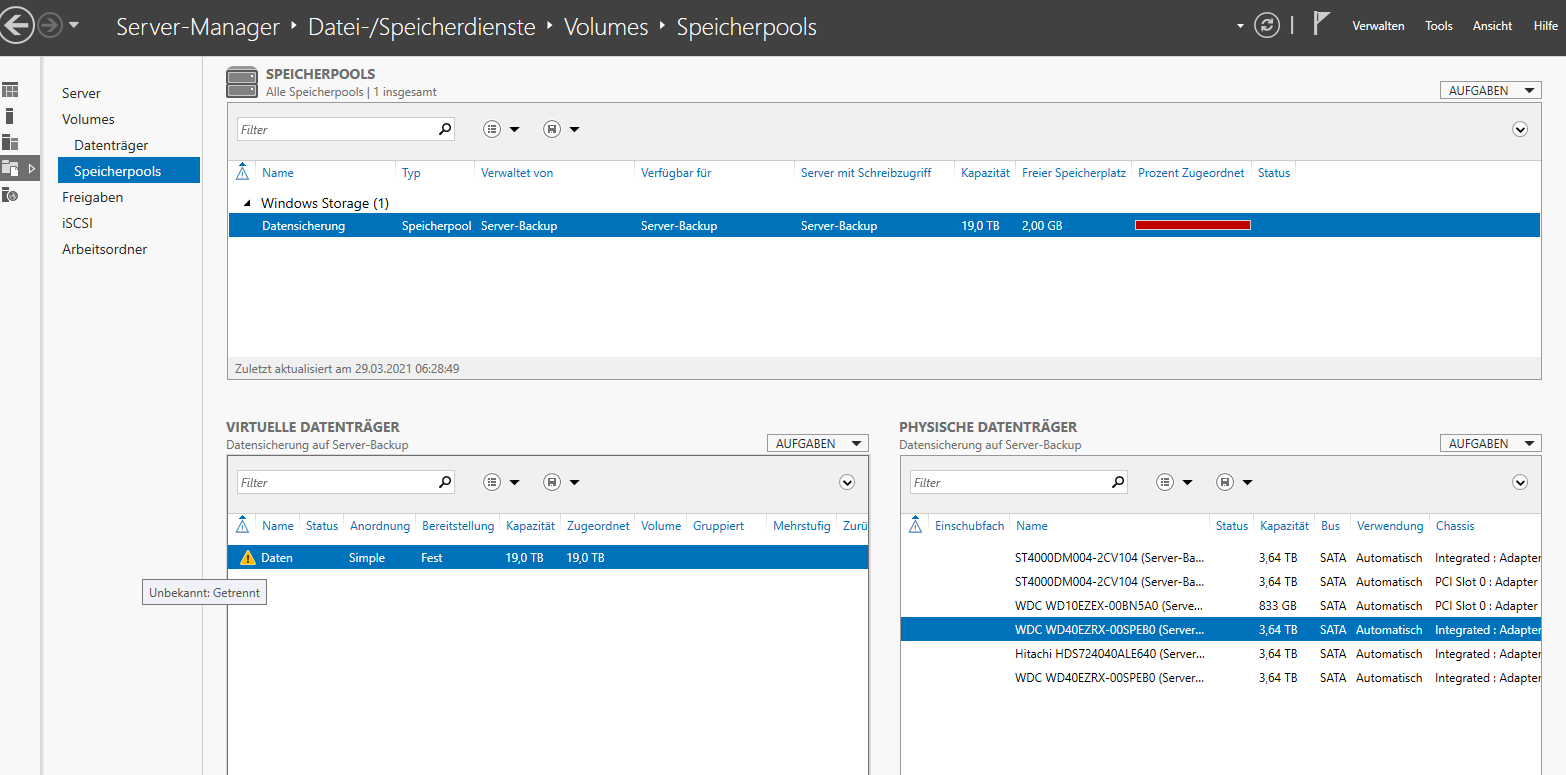1566x775 pixels.
Task: Click the back navigation arrow
Action: pos(17,25)
